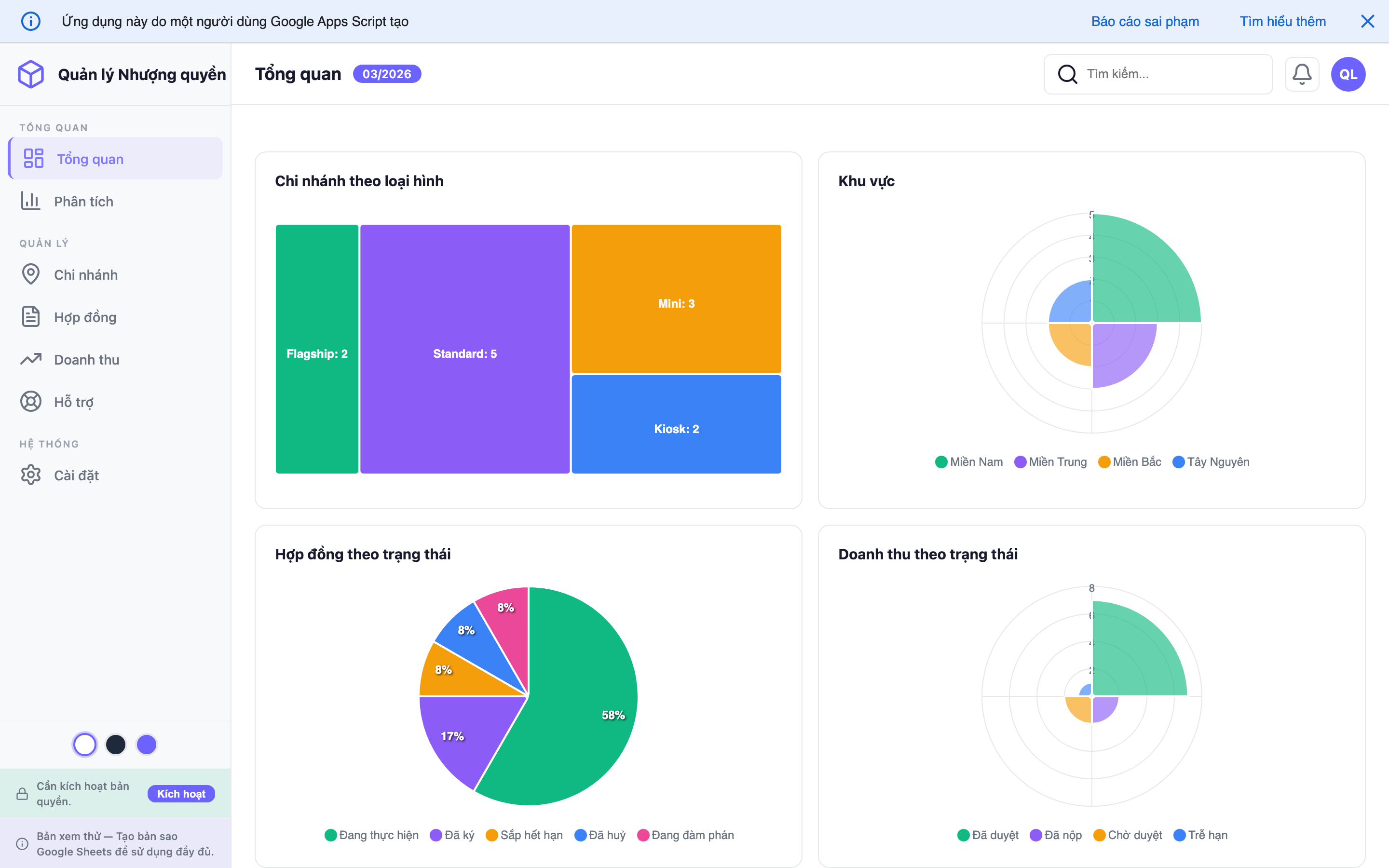Follow the Tìm hiểu thêm link

pyautogui.click(x=1282, y=21)
